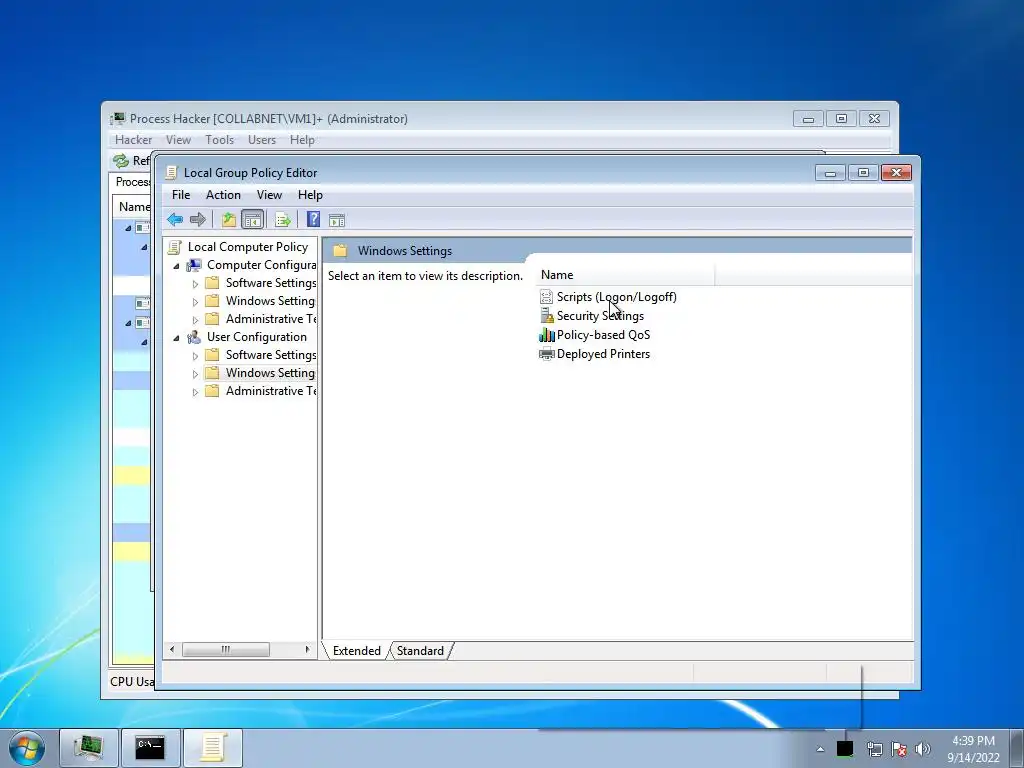This screenshot has height=768, width=1024.
Task: Open Group Policy Editor's View menu
Action: click(x=269, y=195)
